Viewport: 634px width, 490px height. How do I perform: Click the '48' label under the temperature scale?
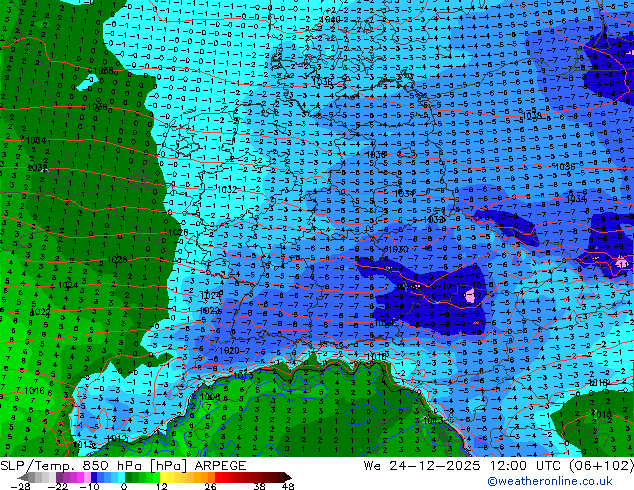(288, 486)
